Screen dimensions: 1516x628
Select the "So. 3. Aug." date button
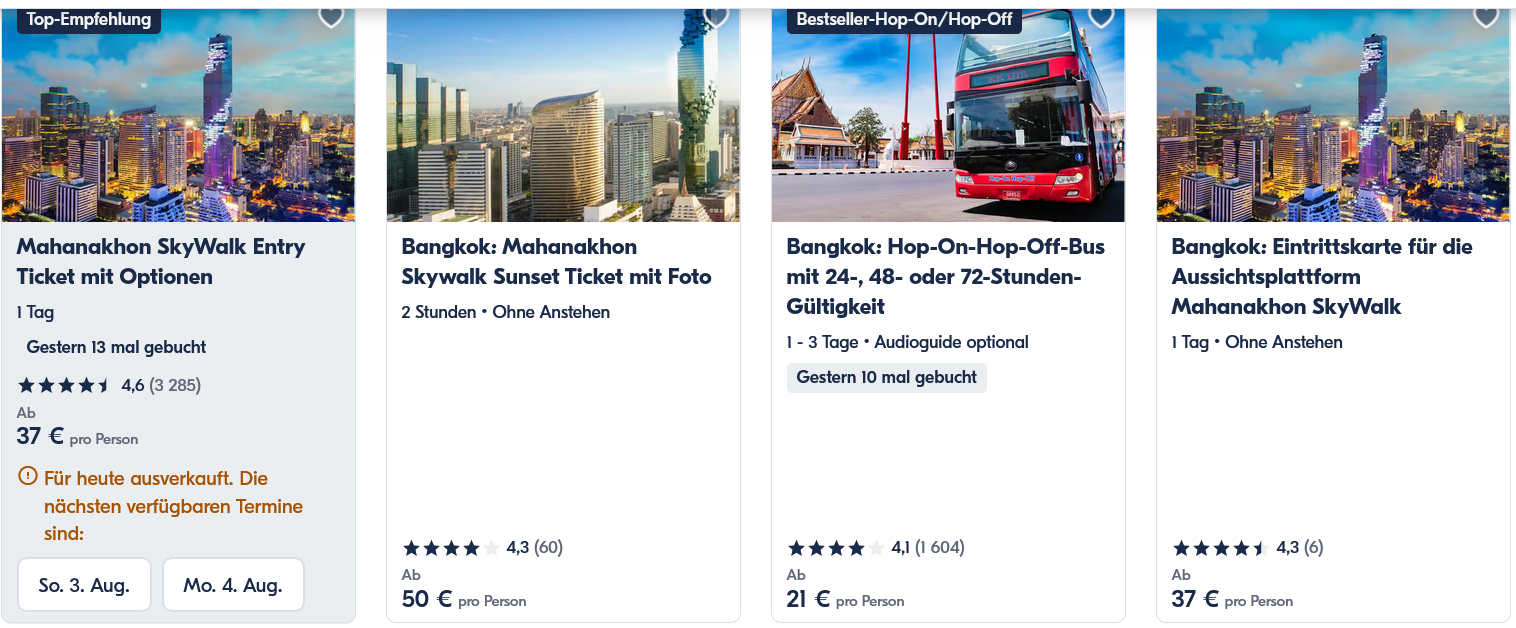tap(84, 584)
